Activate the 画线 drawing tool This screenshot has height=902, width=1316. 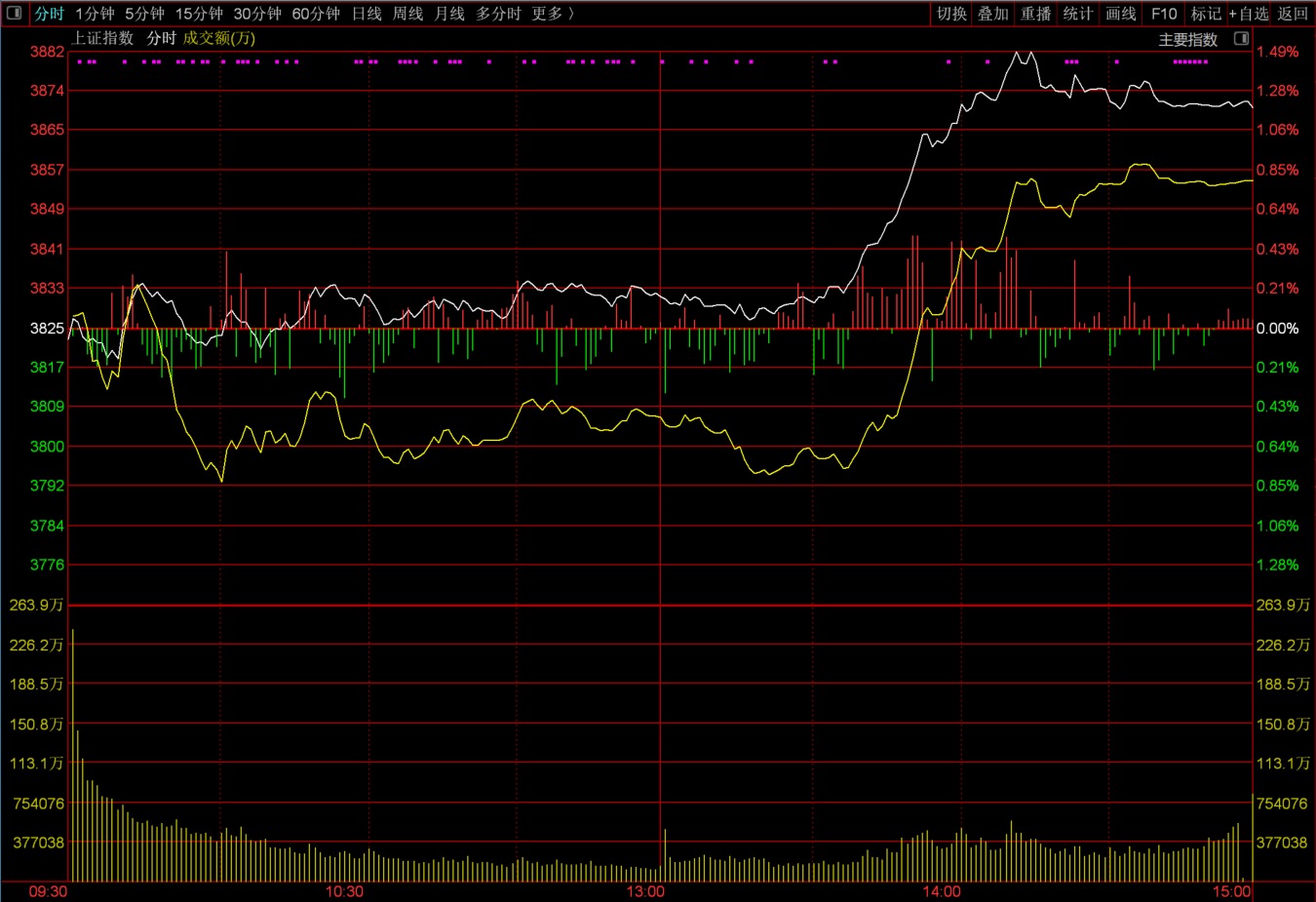[x=1120, y=14]
